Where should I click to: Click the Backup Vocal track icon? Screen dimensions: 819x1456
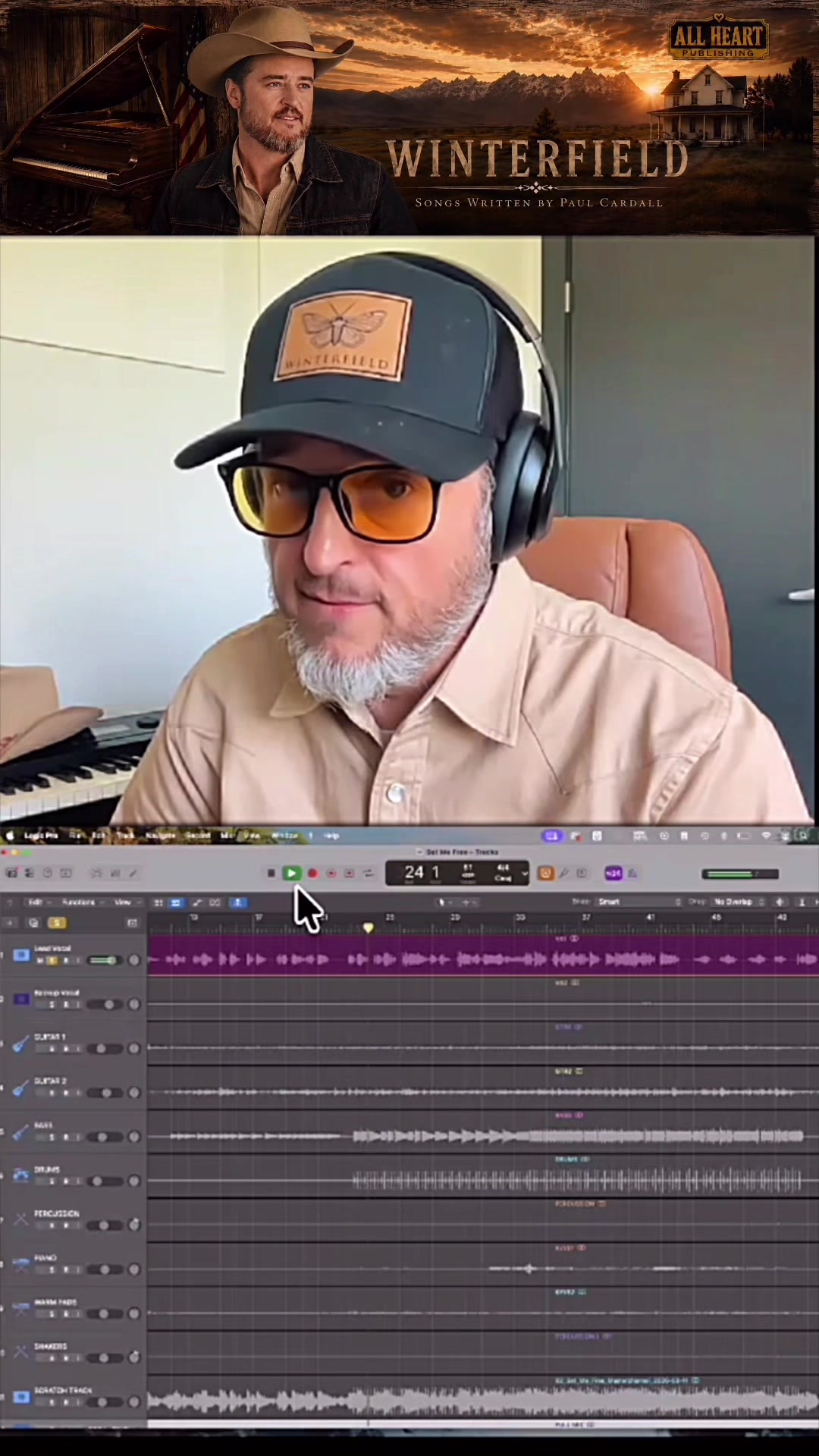pos(21,999)
